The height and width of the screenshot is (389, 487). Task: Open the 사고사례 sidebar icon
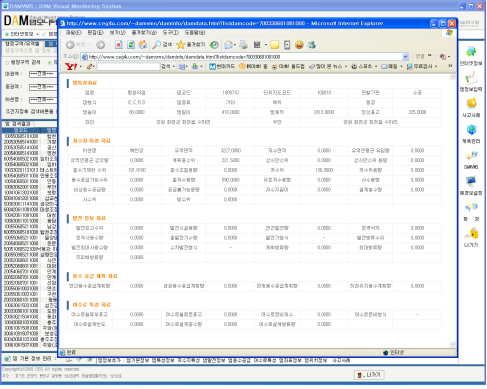[x=471, y=108]
